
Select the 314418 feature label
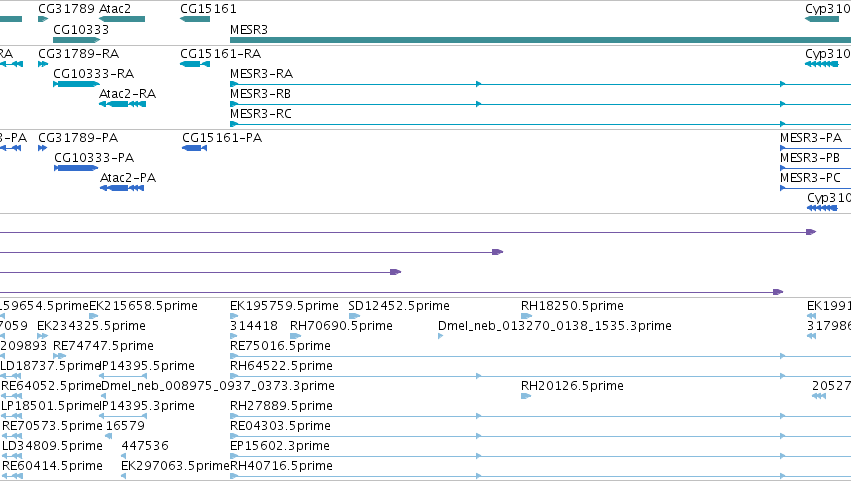[254, 325]
